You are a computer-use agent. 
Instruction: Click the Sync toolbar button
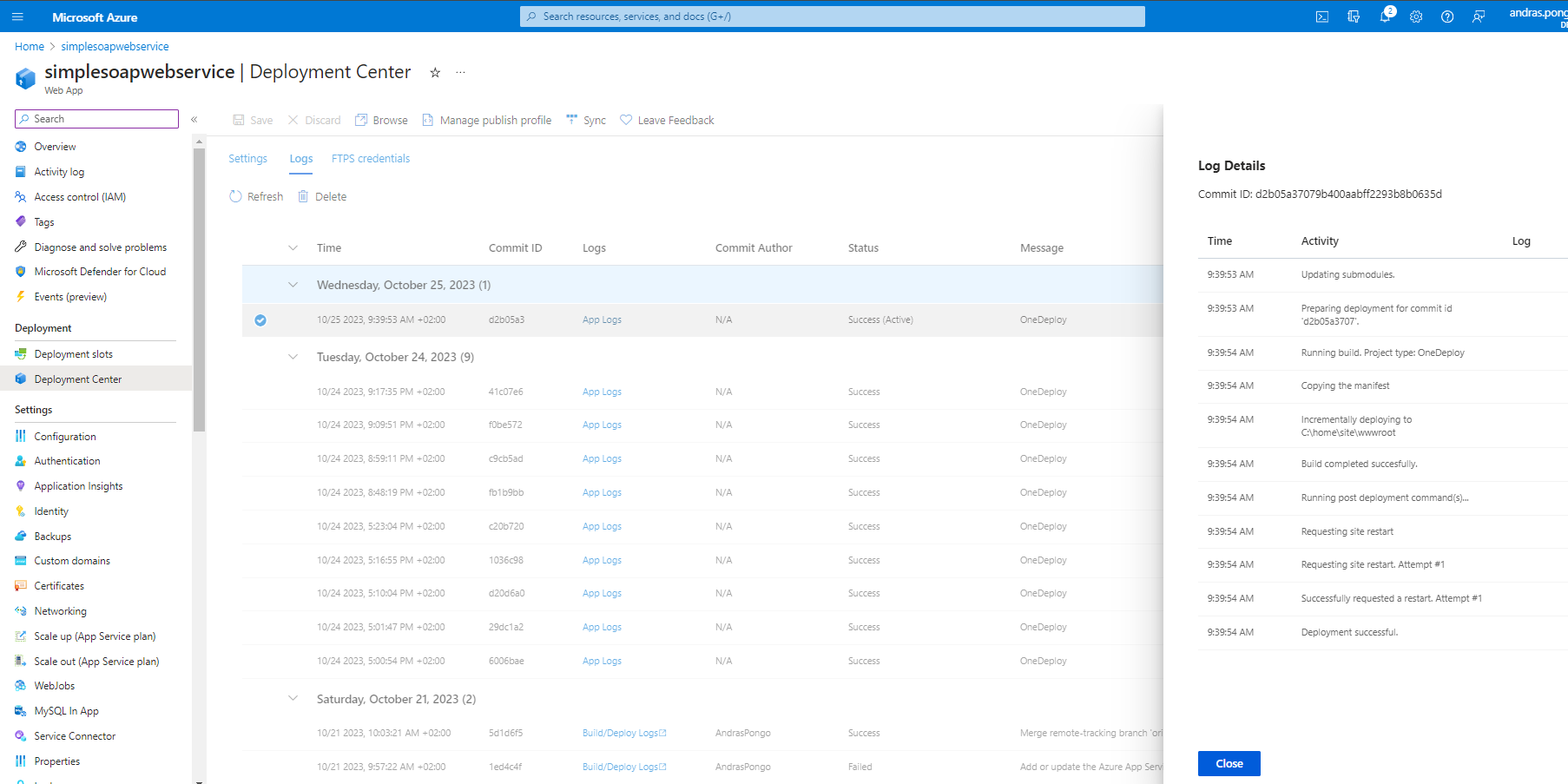pyautogui.click(x=586, y=121)
